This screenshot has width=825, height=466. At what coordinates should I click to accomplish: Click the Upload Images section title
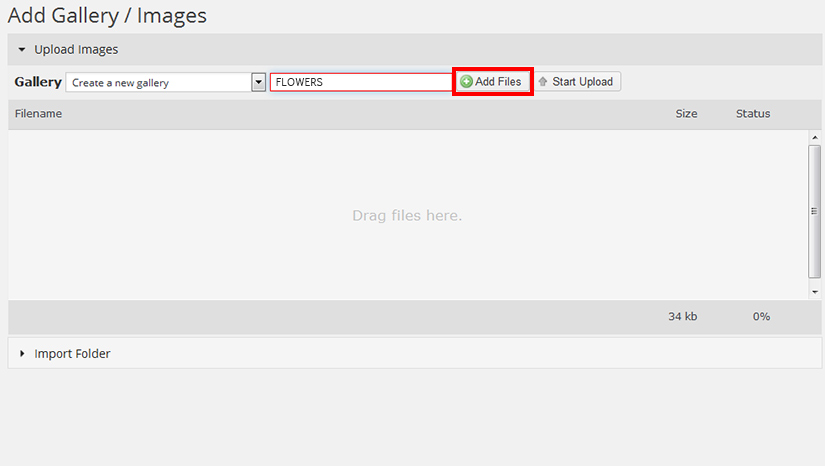76,49
